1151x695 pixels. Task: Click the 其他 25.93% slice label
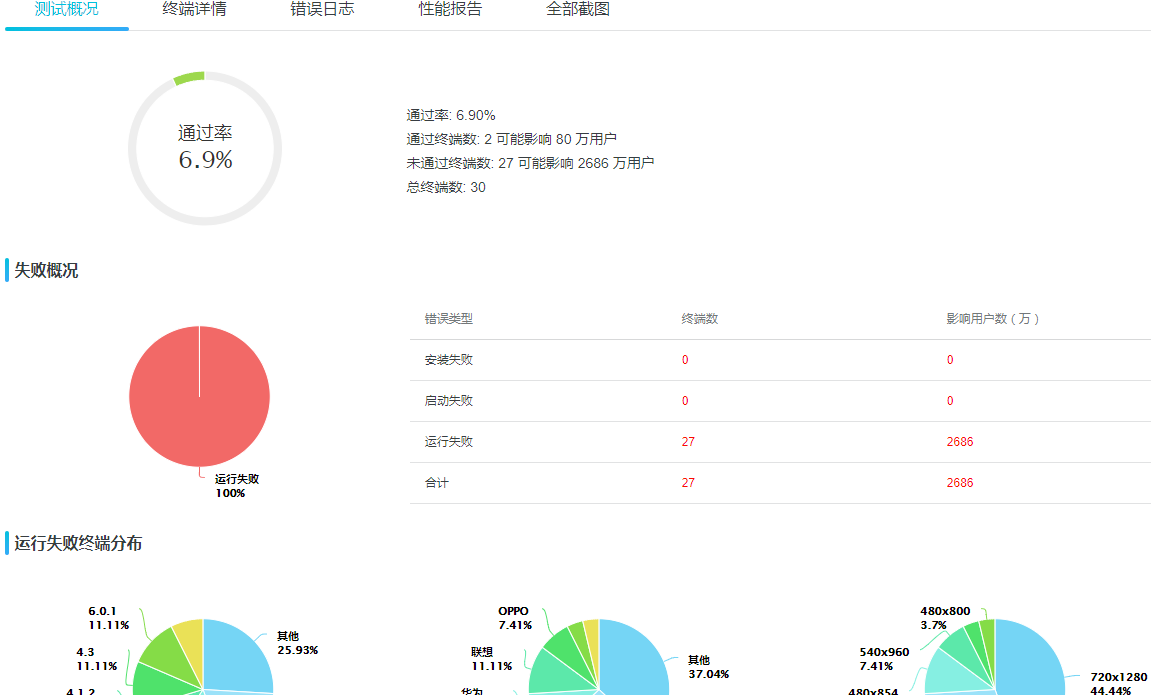[297, 643]
